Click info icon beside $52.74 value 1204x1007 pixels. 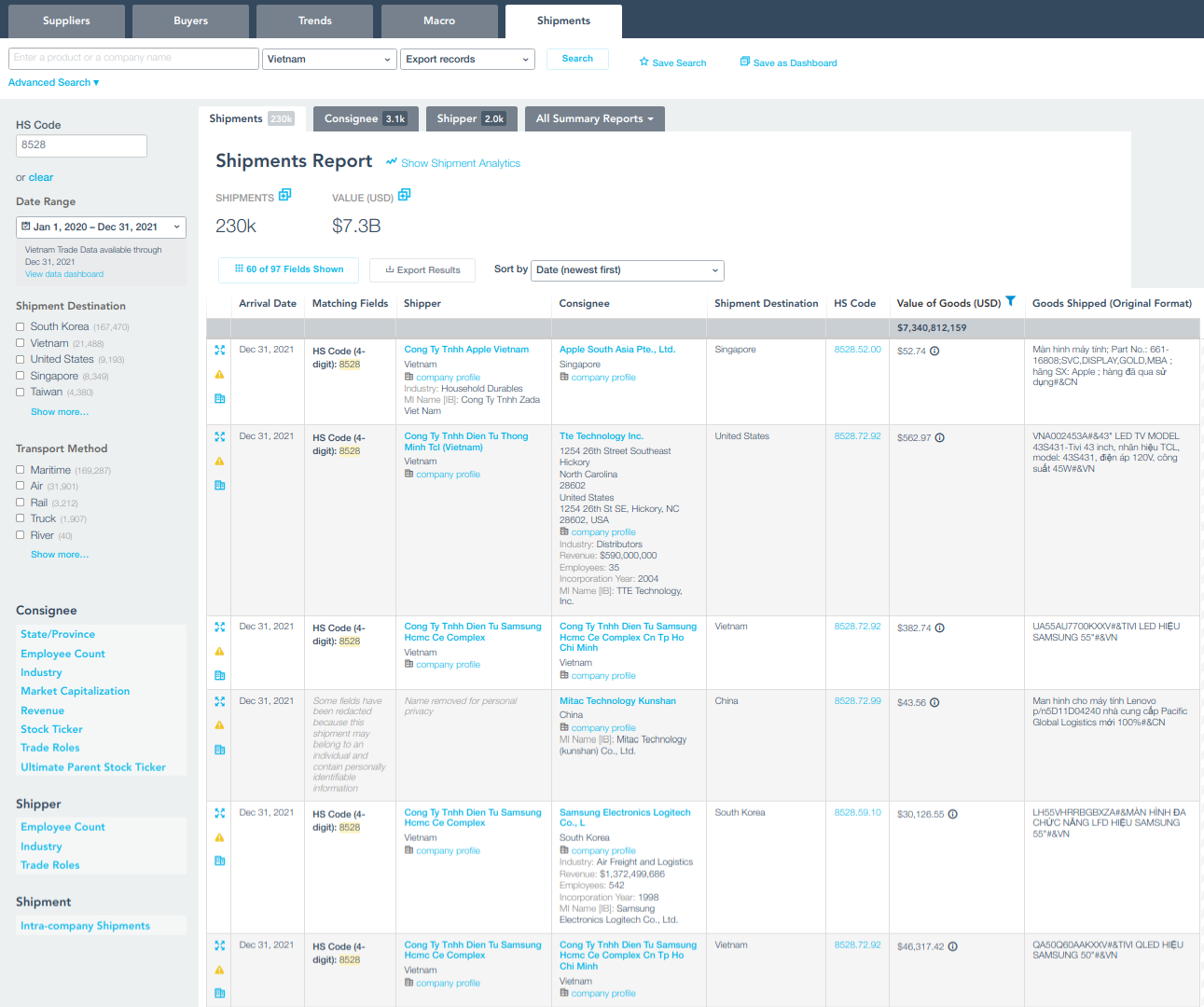tap(934, 352)
